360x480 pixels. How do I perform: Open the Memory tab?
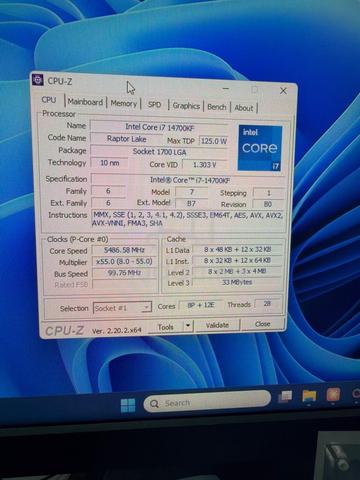pos(124,103)
